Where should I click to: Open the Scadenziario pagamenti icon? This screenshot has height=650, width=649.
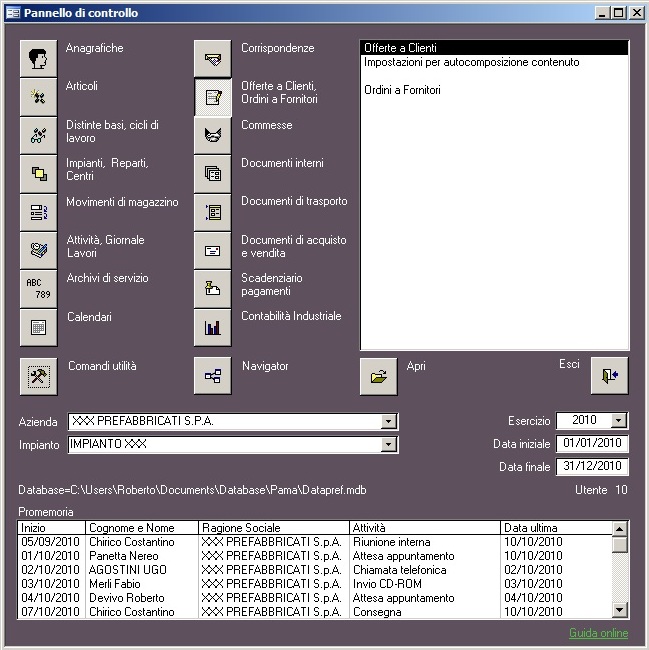click(212, 288)
